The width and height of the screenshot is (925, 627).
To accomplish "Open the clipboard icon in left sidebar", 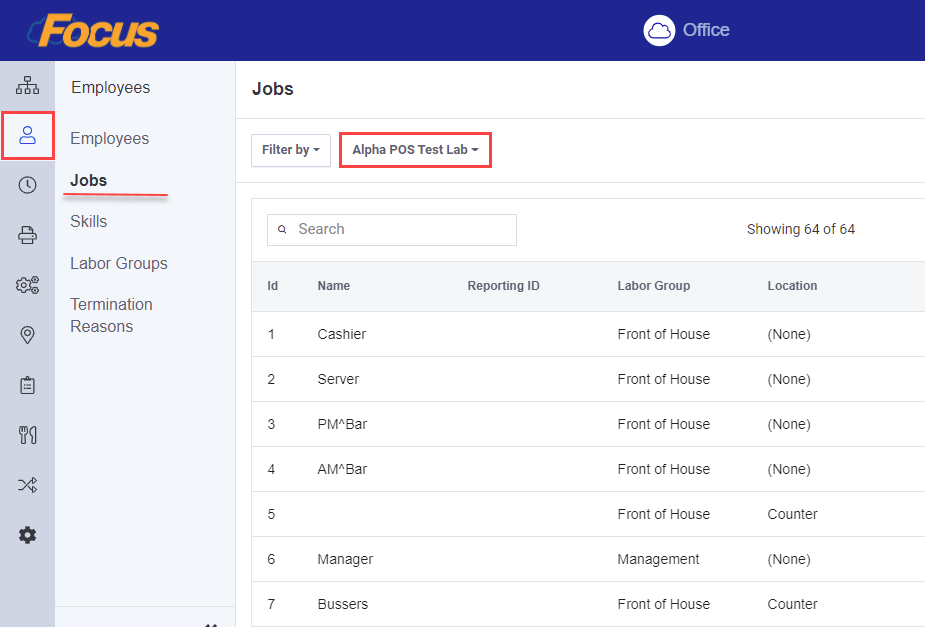I will [27, 385].
